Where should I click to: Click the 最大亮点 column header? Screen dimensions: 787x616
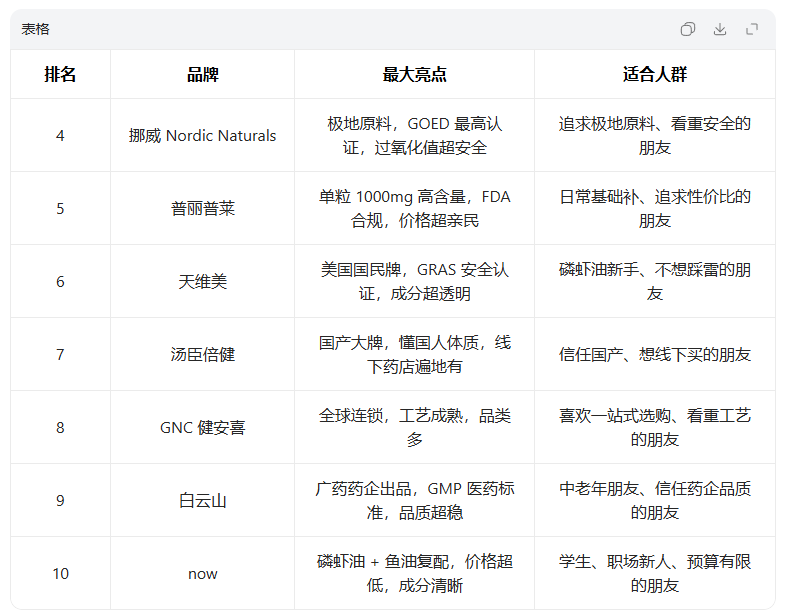click(414, 75)
